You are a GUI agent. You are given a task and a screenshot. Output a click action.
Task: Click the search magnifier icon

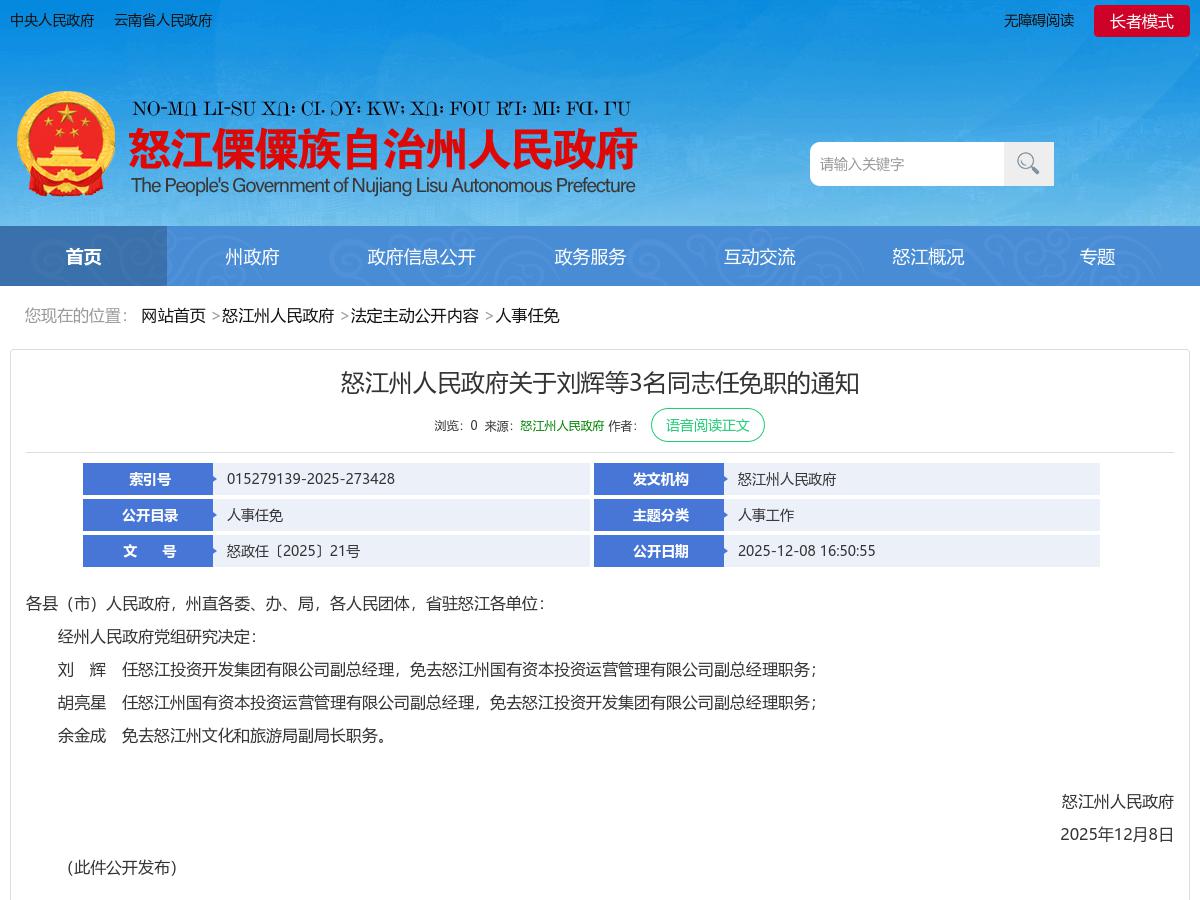click(1028, 163)
